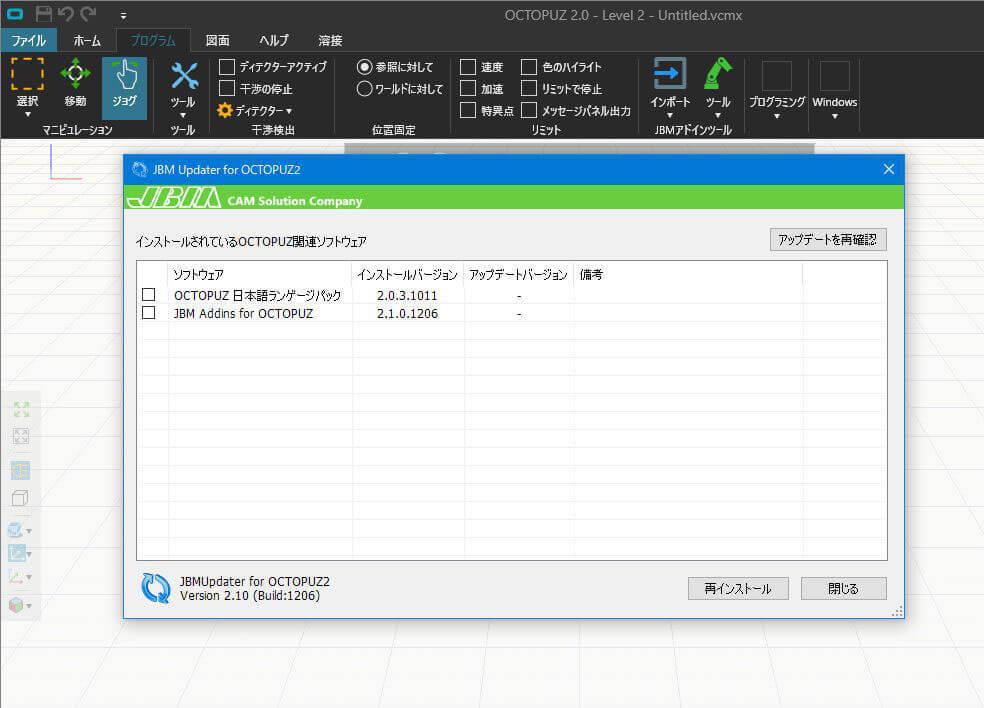Click the 備考 column header
Screen dimensions: 984x708
click(688, 274)
